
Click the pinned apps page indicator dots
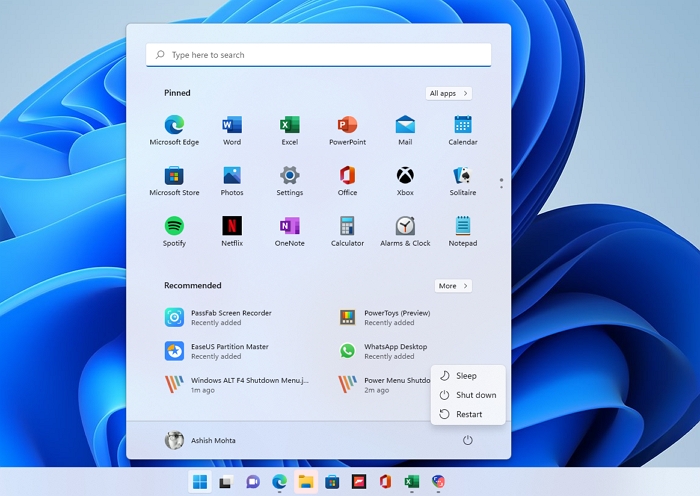coord(501,183)
